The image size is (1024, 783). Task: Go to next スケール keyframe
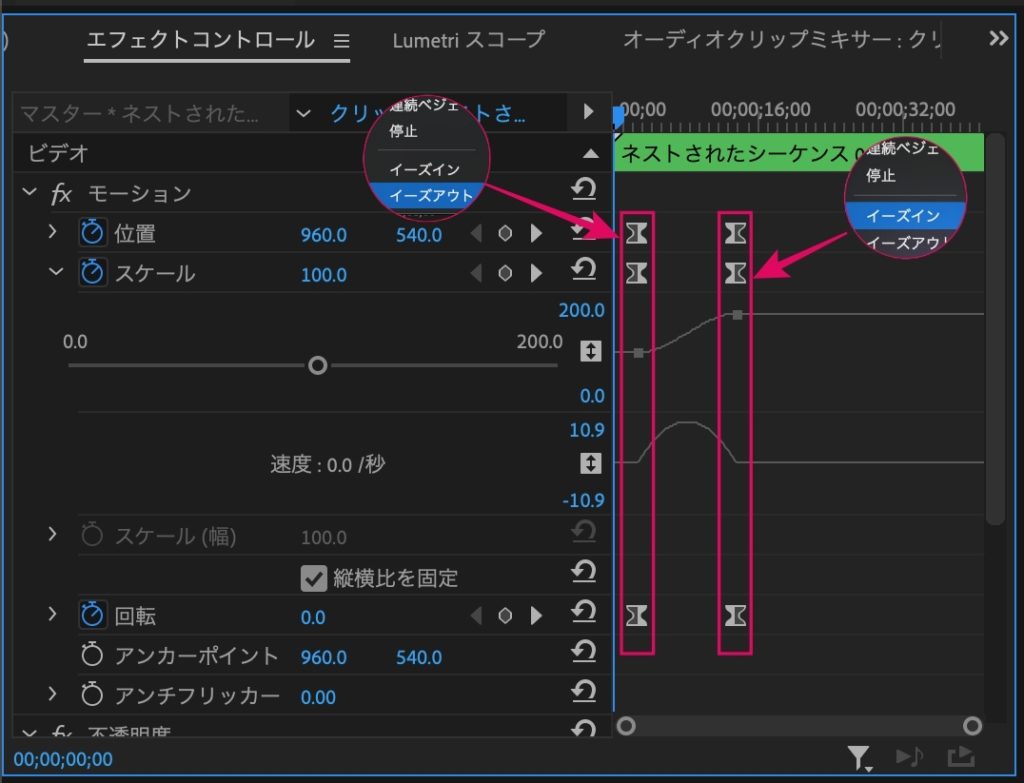pyautogui.click(x=536, y=273)
